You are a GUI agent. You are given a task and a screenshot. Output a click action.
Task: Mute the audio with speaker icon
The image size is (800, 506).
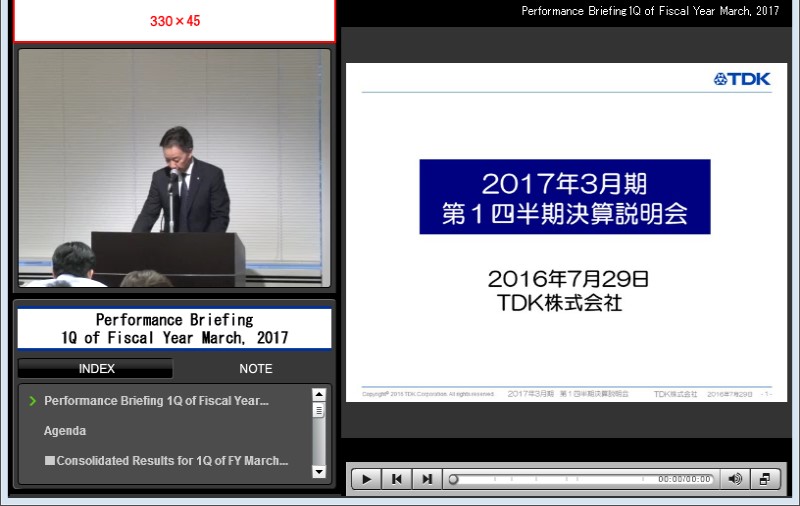point(735,479)
